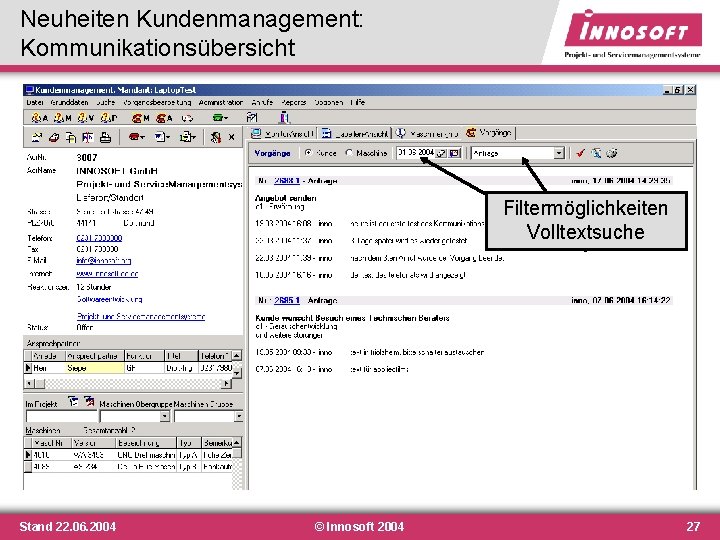This screenshot has width=720, height=540.
Task: Switch to the Vorgänge tab
Action: (489, 133)
